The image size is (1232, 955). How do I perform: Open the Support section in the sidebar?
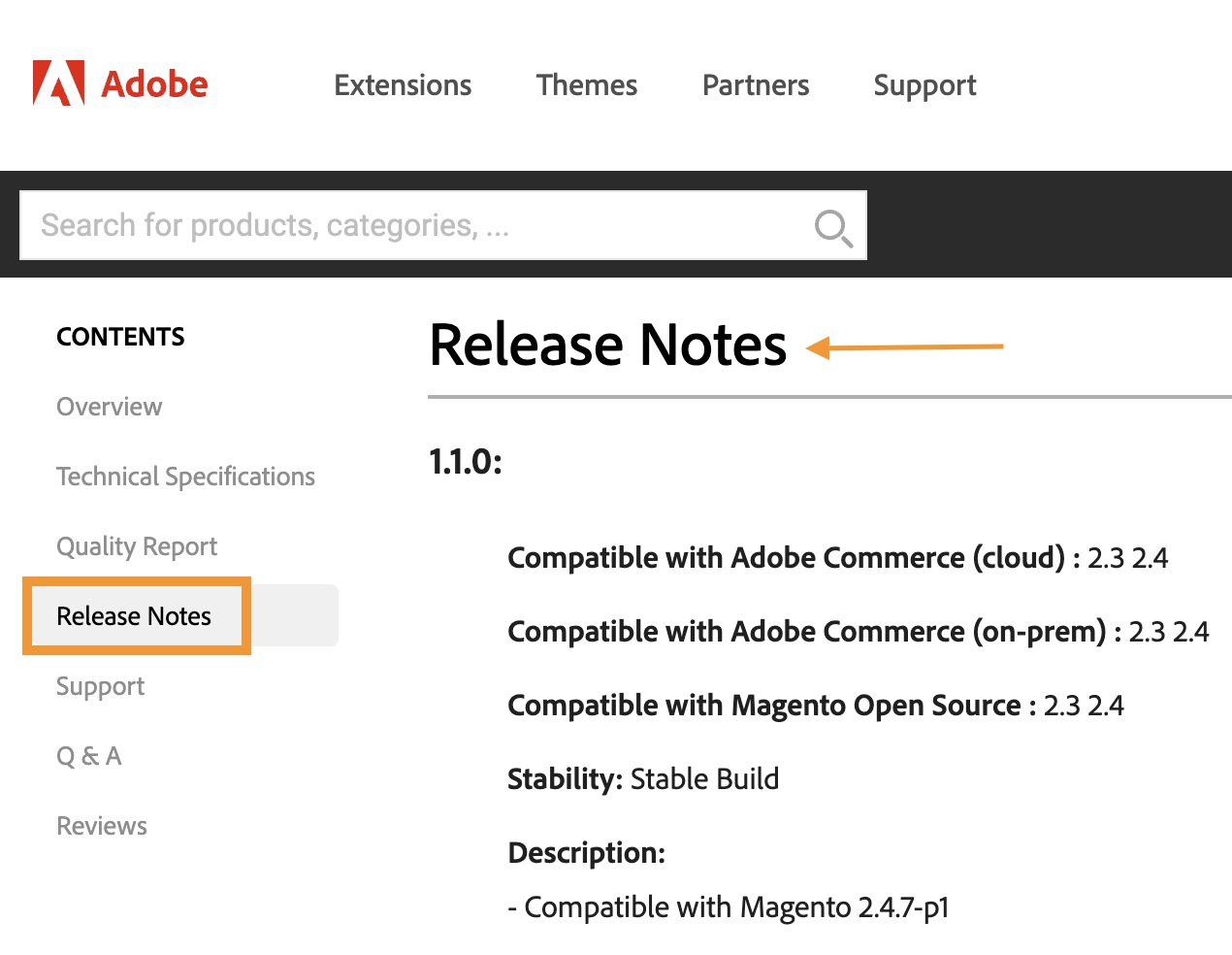tap(100, 686)
